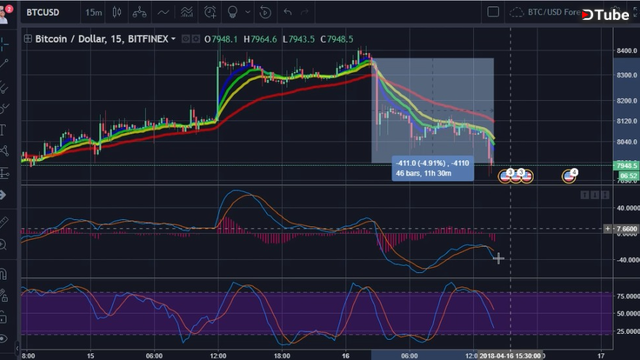Image resolution: width=640 pixels, height=360 pixels.
Task: Click the high value H7964.6
Action: (x=260, y=39)
